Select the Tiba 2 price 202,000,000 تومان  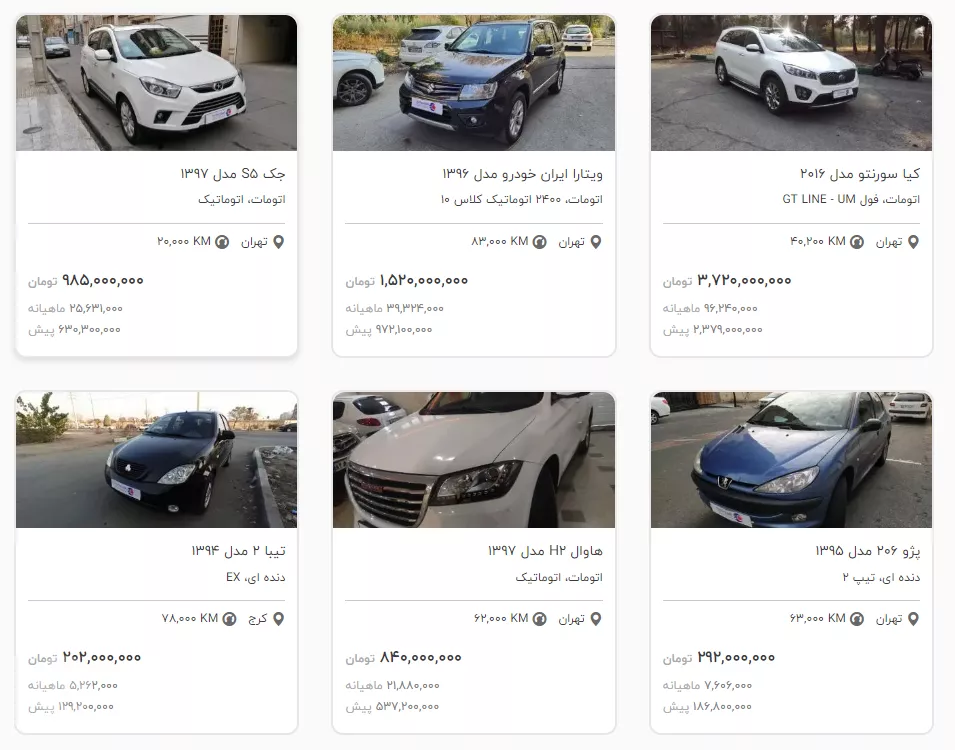click(85, 657)
